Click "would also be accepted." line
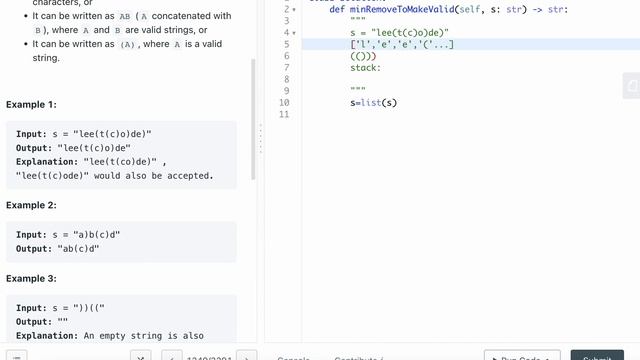Image resolution: width=640 pixels, height=360 pixels. 115,176
